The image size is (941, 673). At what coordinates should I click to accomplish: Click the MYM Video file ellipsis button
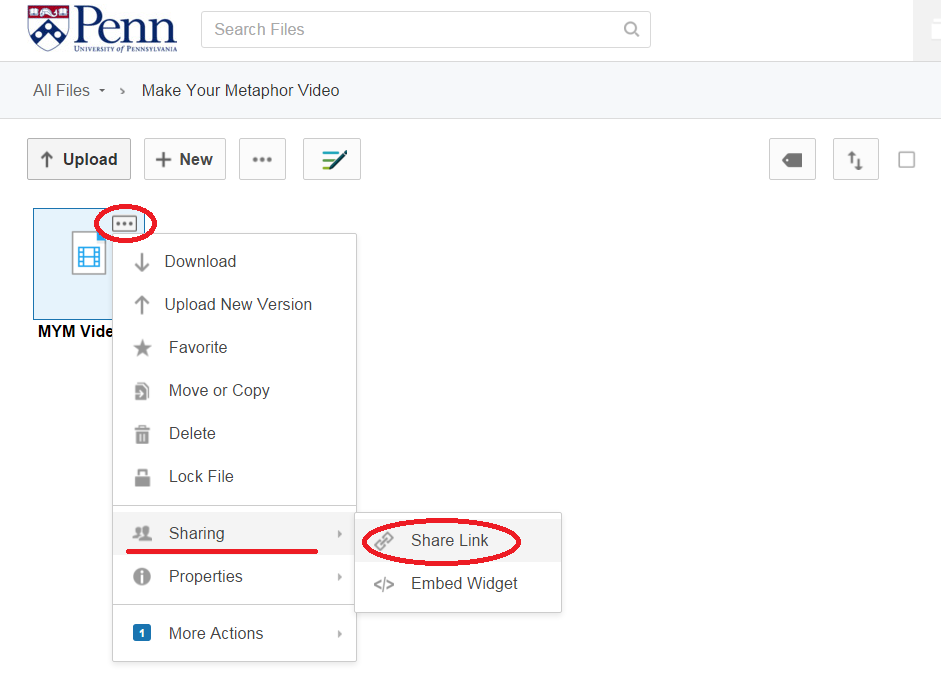point(125,224)
